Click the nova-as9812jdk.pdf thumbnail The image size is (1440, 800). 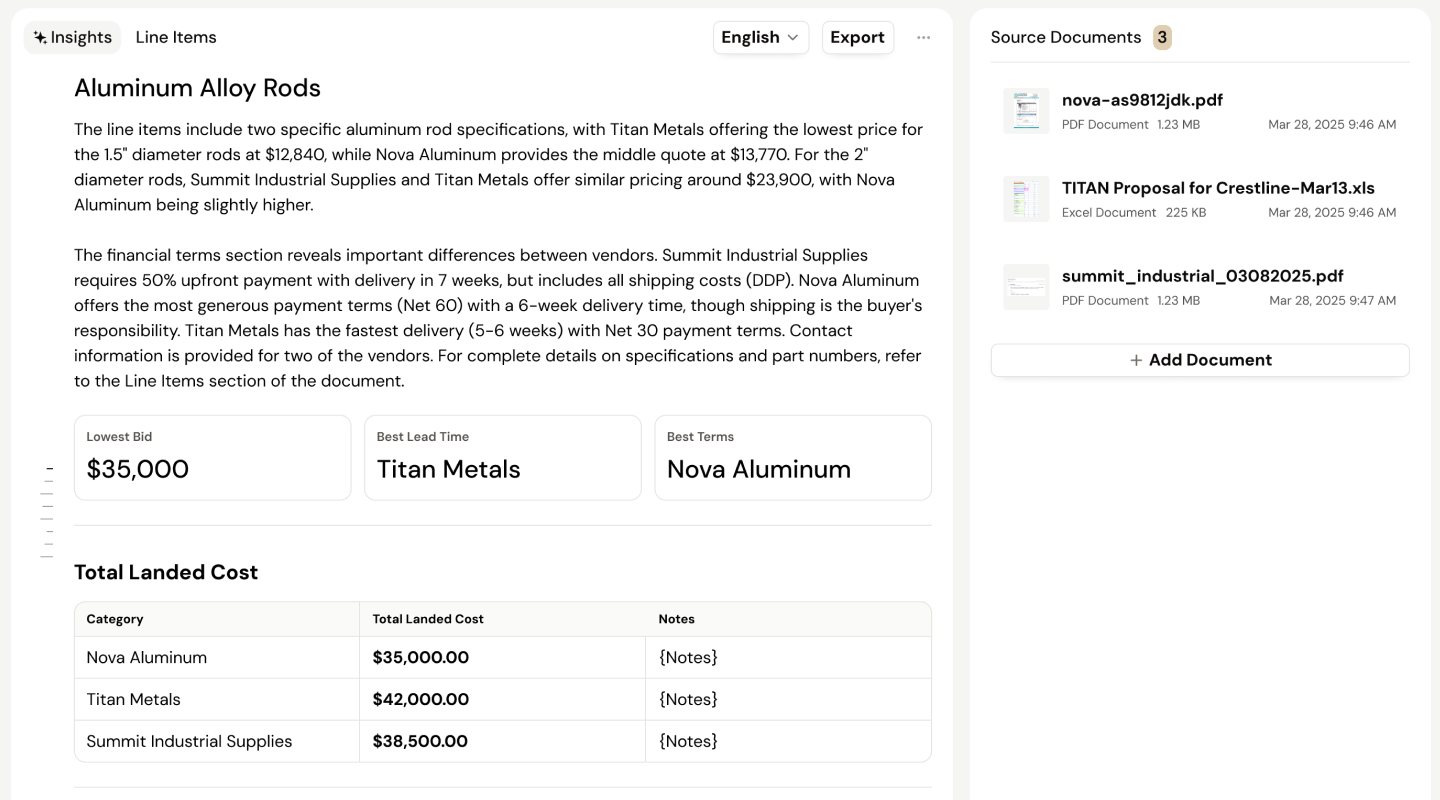pos(1026,110)
